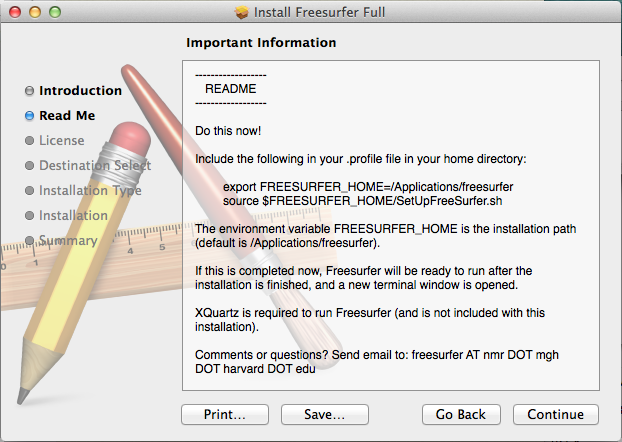The height and width of the screenshot is (442, 622).
Task: Click the Installation step label
Action: coord(73,216)
